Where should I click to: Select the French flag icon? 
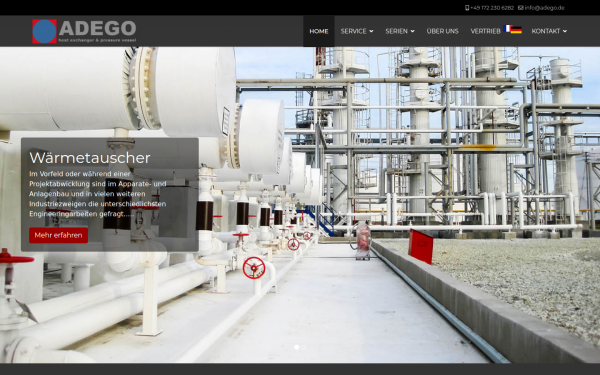coord(507,28)
